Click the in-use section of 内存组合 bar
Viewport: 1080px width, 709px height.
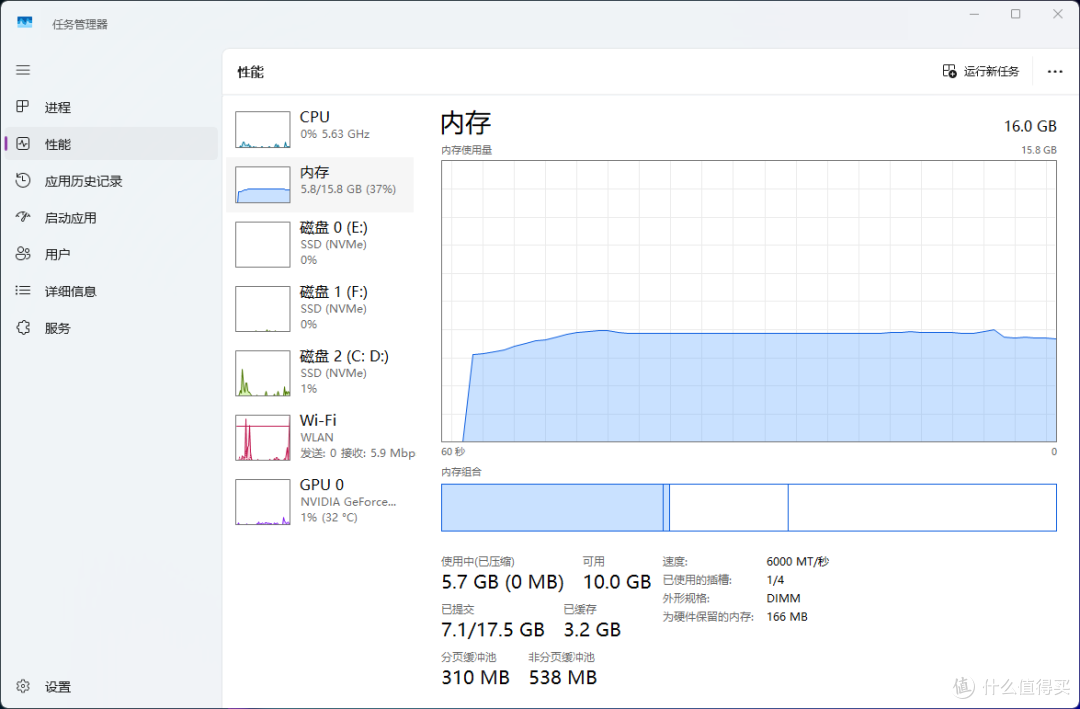(x=552, y=508)
